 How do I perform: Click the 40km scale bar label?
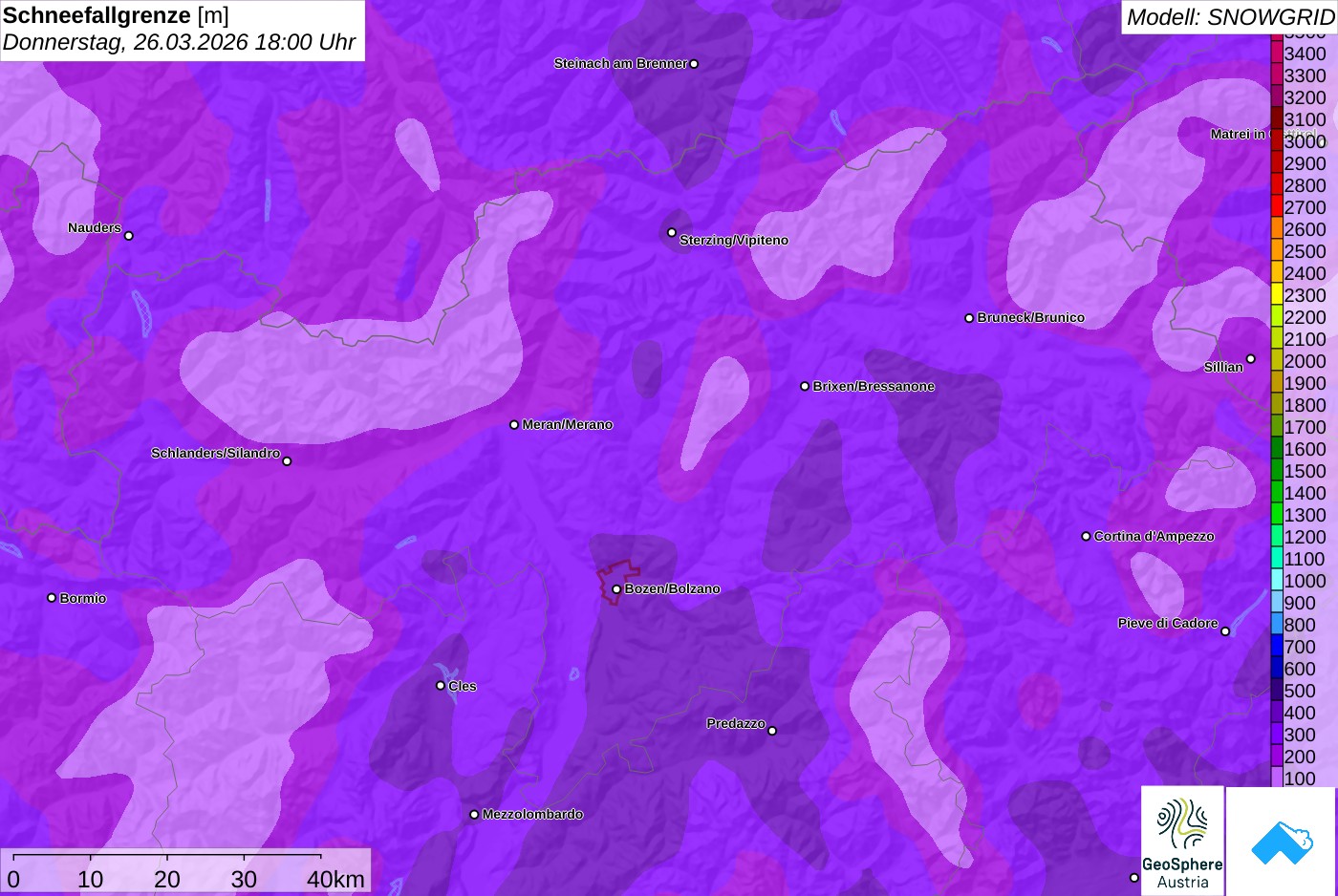tap(335, 880)
